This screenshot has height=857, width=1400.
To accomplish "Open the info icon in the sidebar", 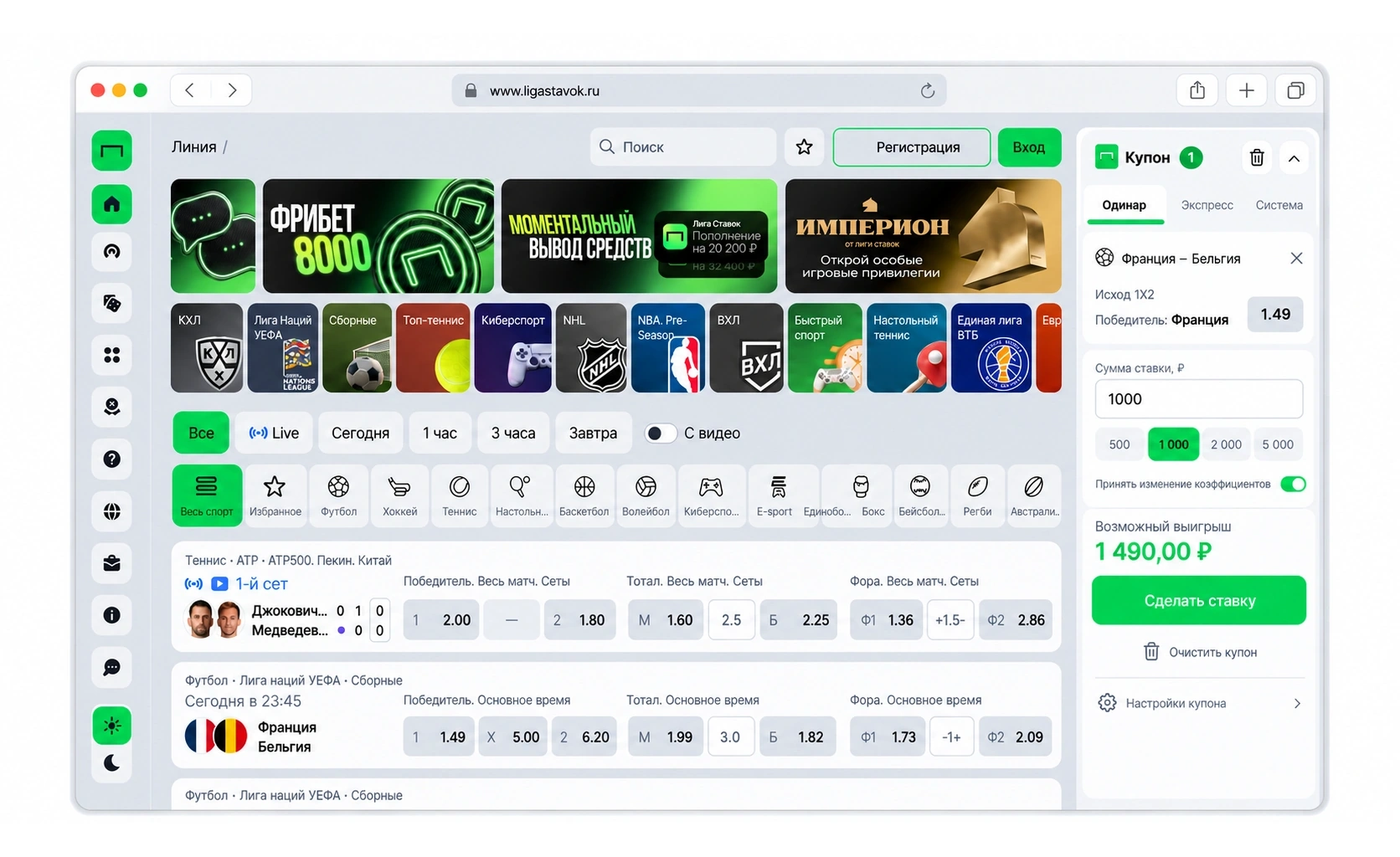I will pyautogui.click(x=111, y=615).
